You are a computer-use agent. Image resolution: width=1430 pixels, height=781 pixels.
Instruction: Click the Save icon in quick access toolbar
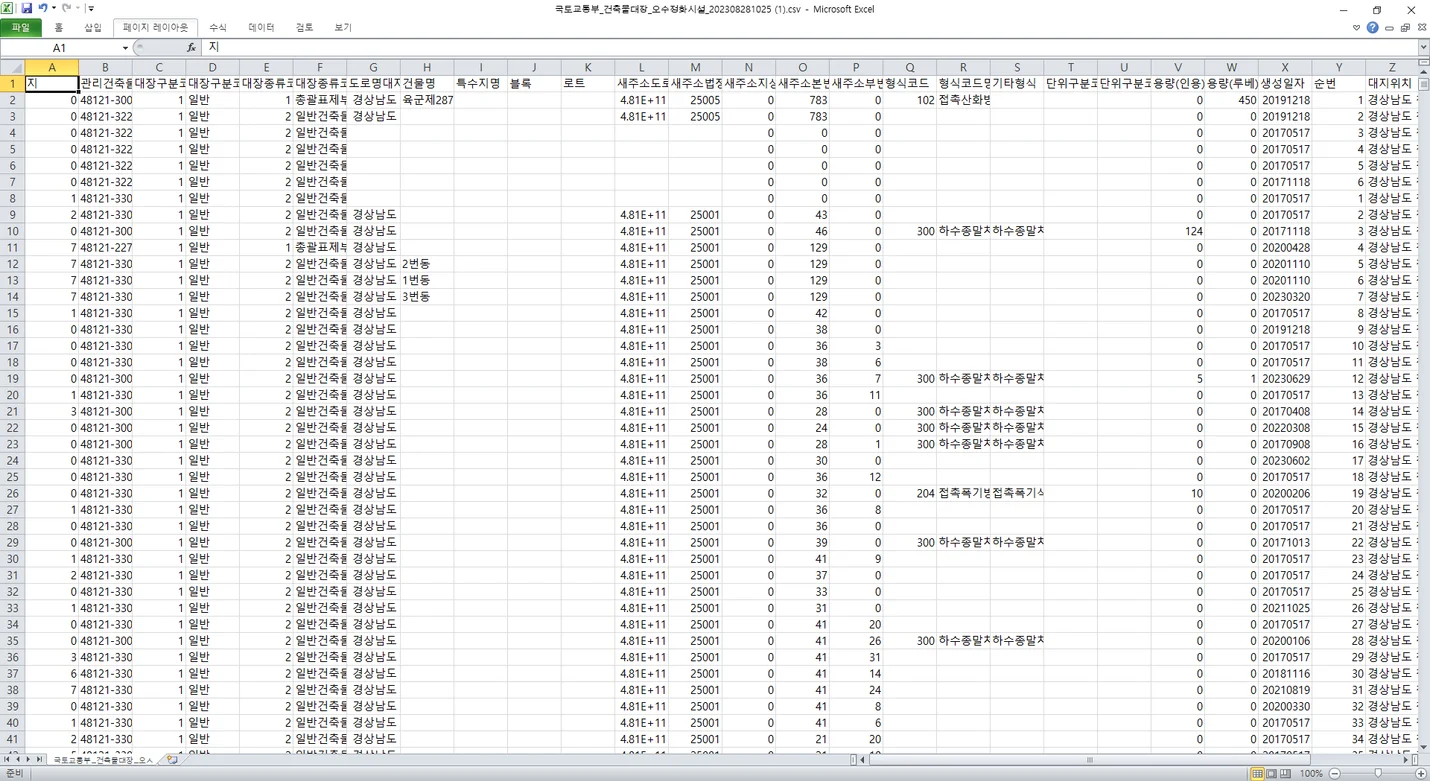[26, 8]
